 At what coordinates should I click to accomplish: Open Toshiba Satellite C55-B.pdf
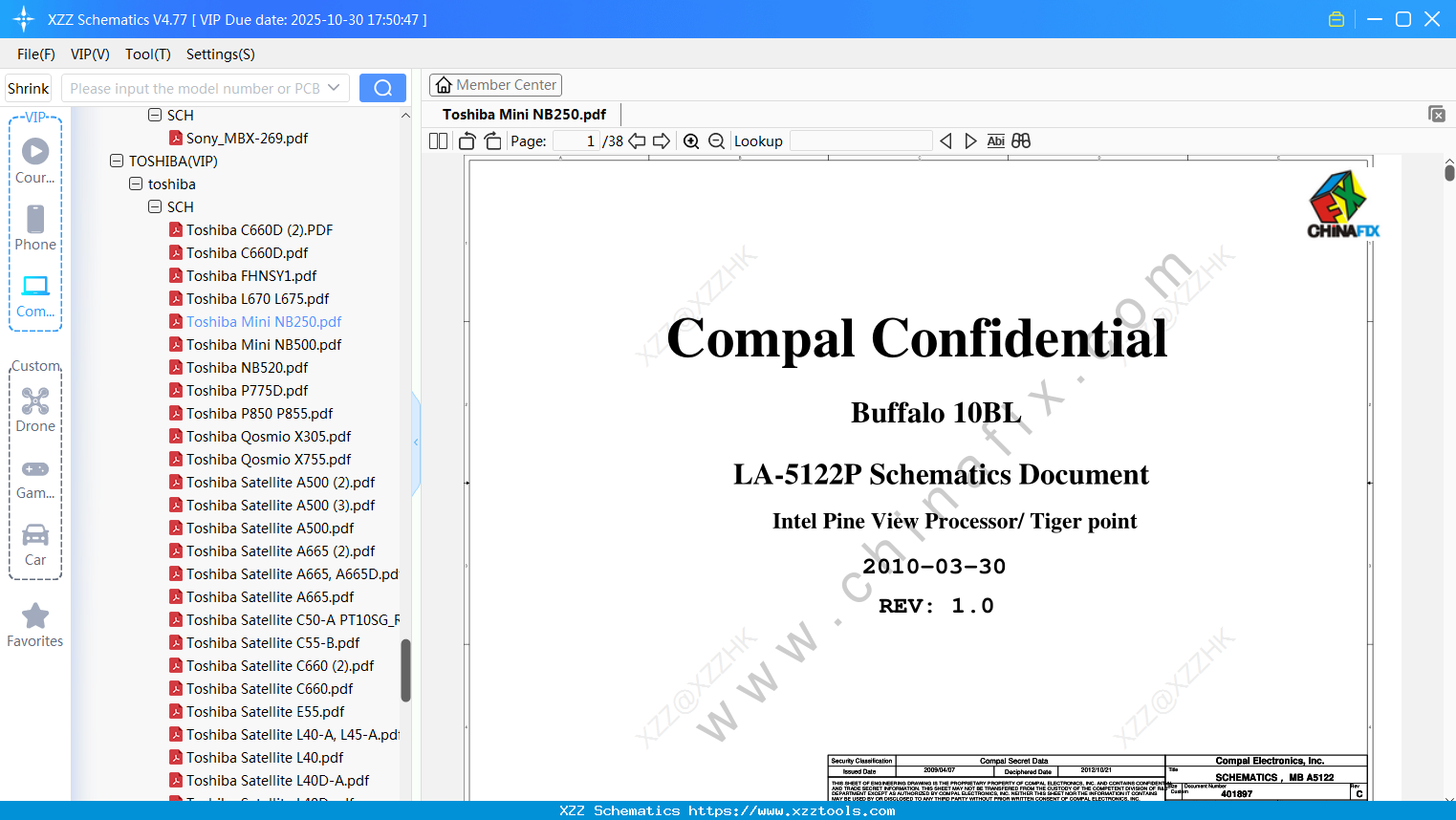273,643
